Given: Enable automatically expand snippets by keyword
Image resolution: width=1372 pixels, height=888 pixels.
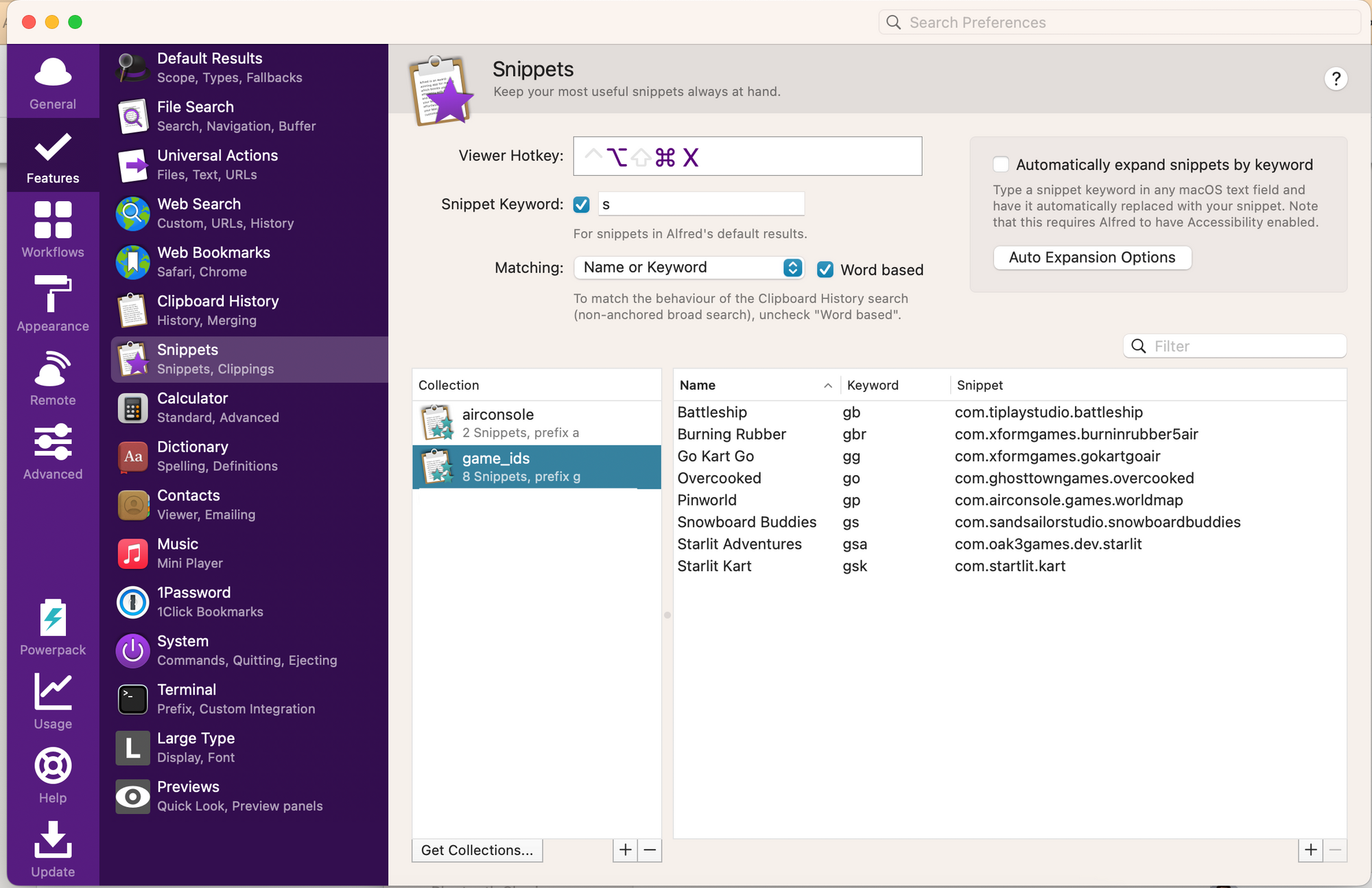Looking at the screenshot, I should [1001, 165].
